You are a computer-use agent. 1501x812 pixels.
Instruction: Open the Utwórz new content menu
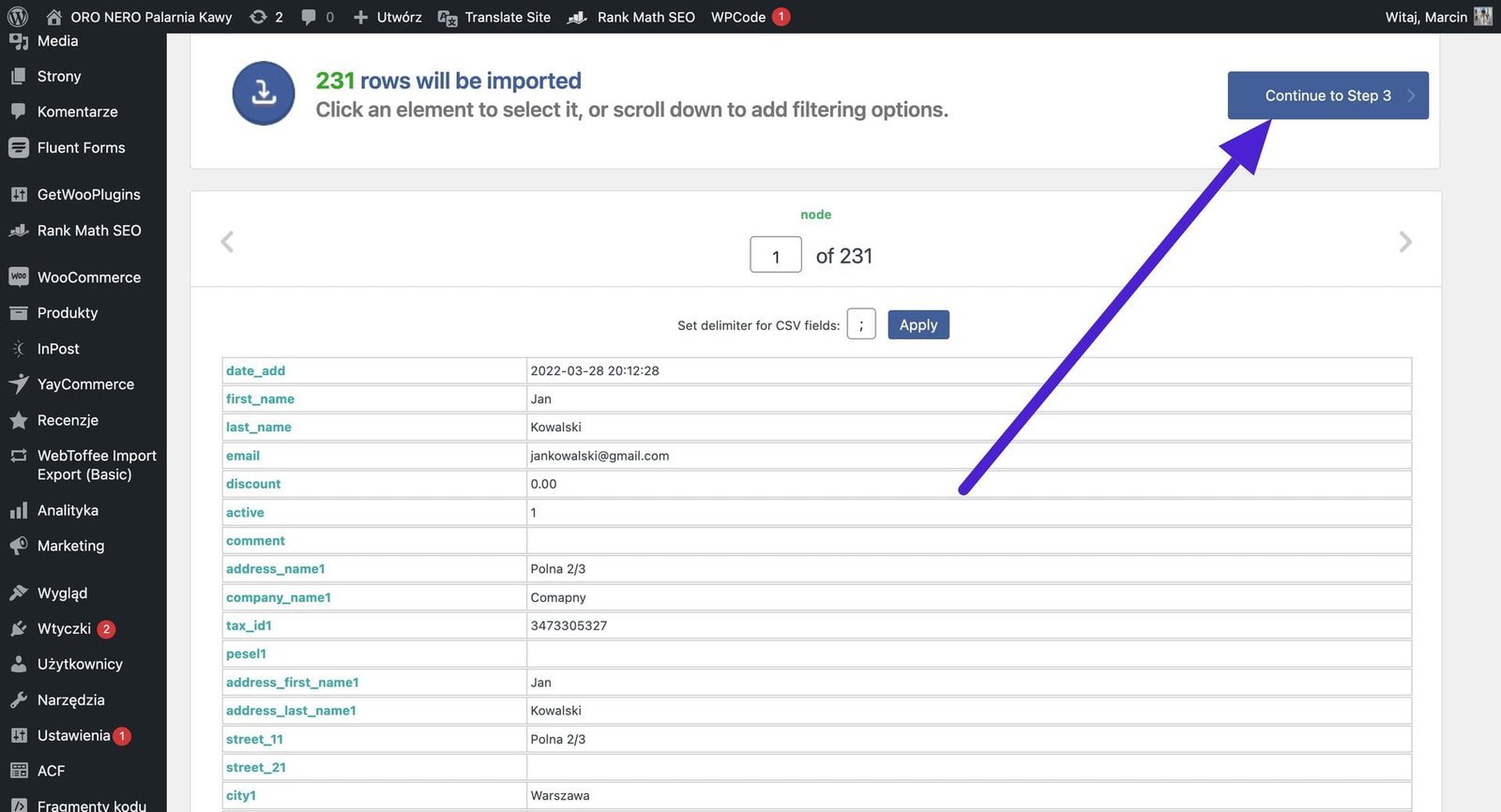tap(387, 17)
